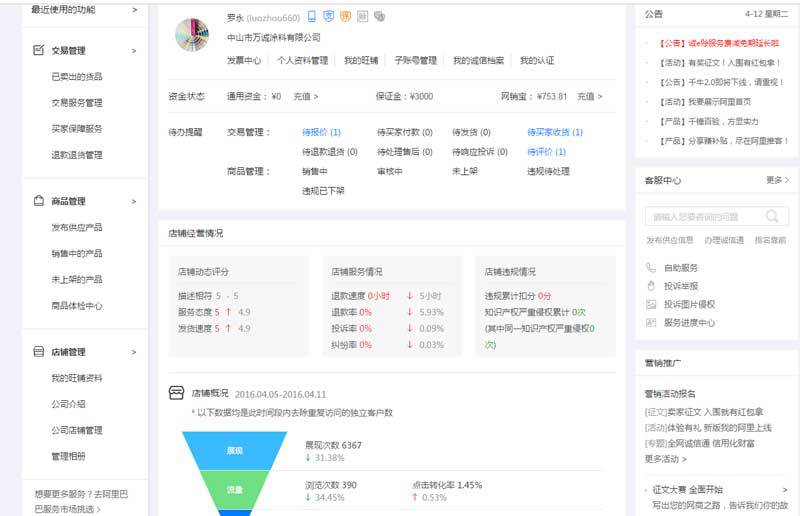800x516 pixels.
Task: Click the blue shield badge icon beside username
Action: click(329, 17)
